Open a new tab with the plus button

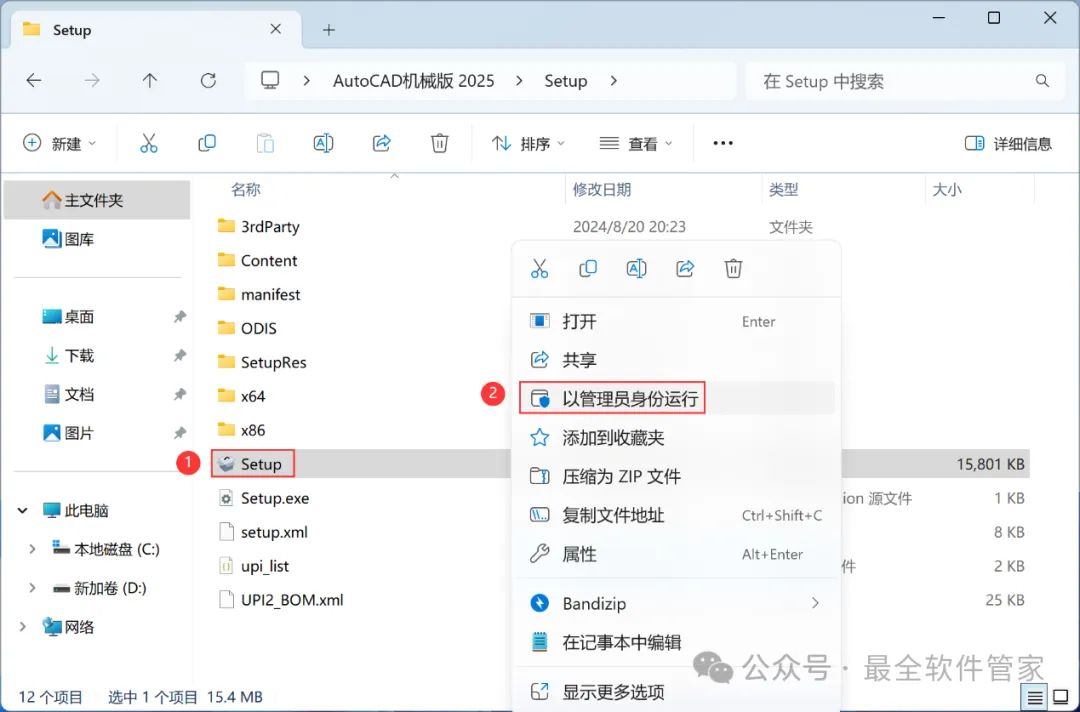pos(329,30)
